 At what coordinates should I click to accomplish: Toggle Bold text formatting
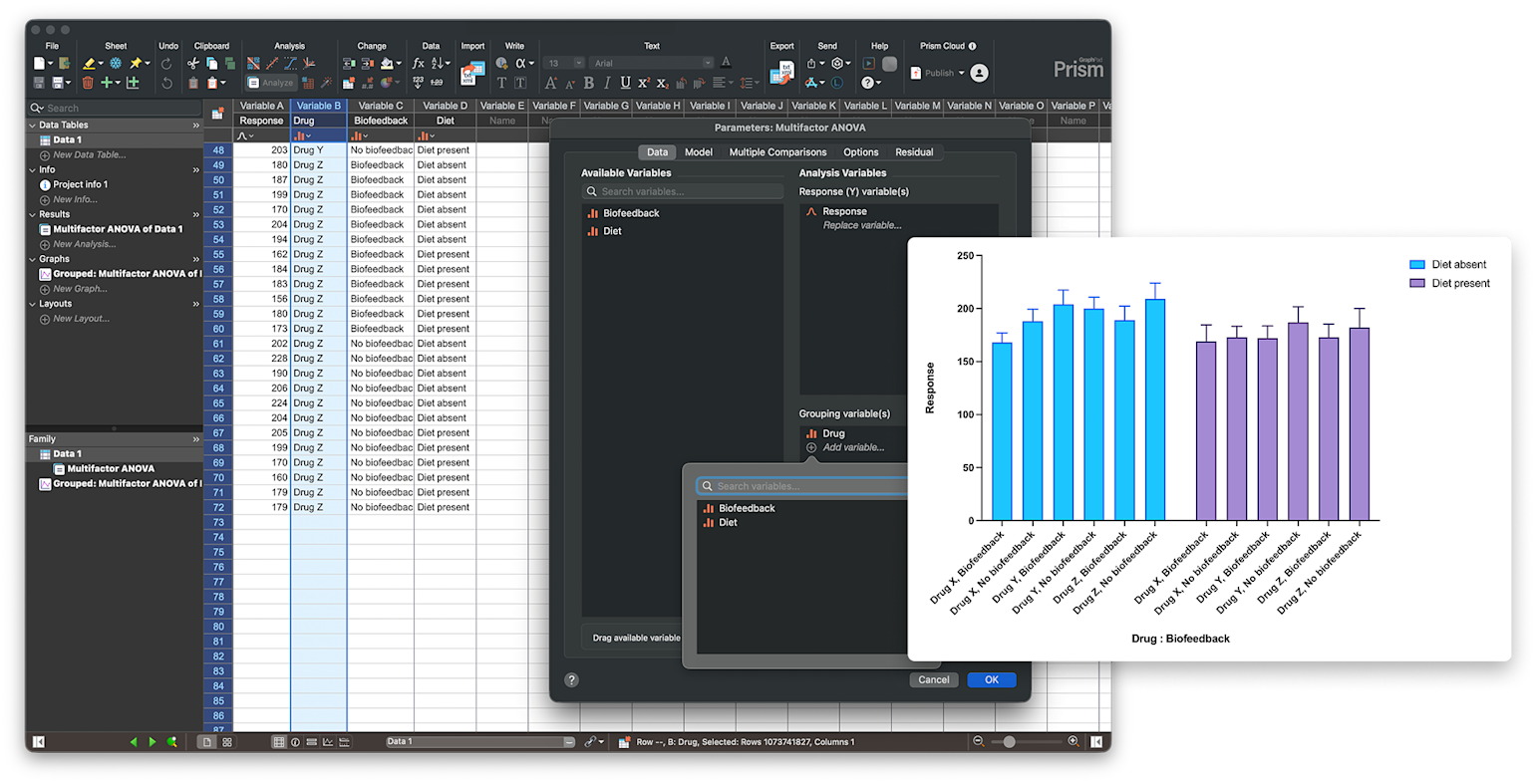[x=588, y=83]
